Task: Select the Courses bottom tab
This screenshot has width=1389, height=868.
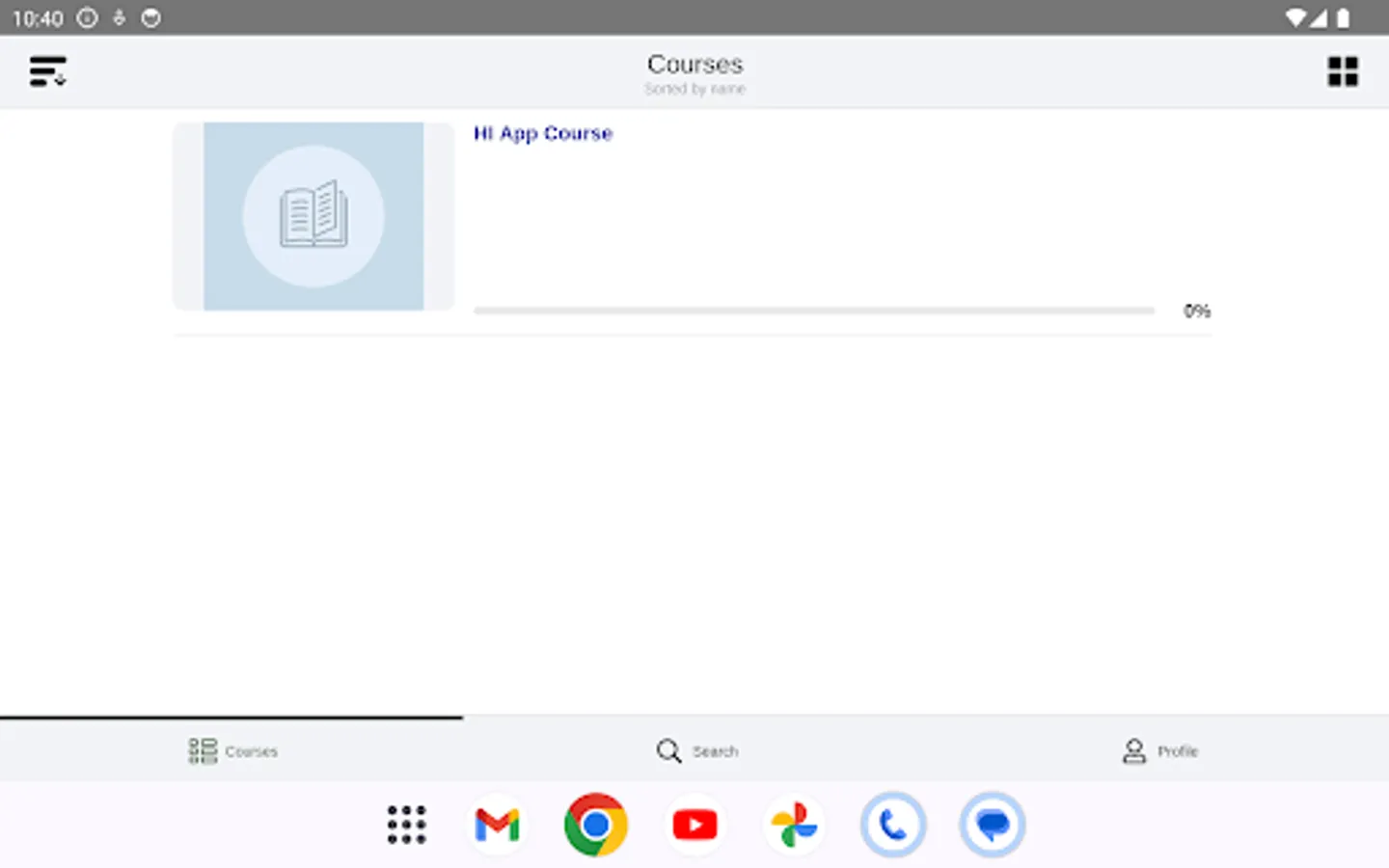Action: [x=231, y=750]
